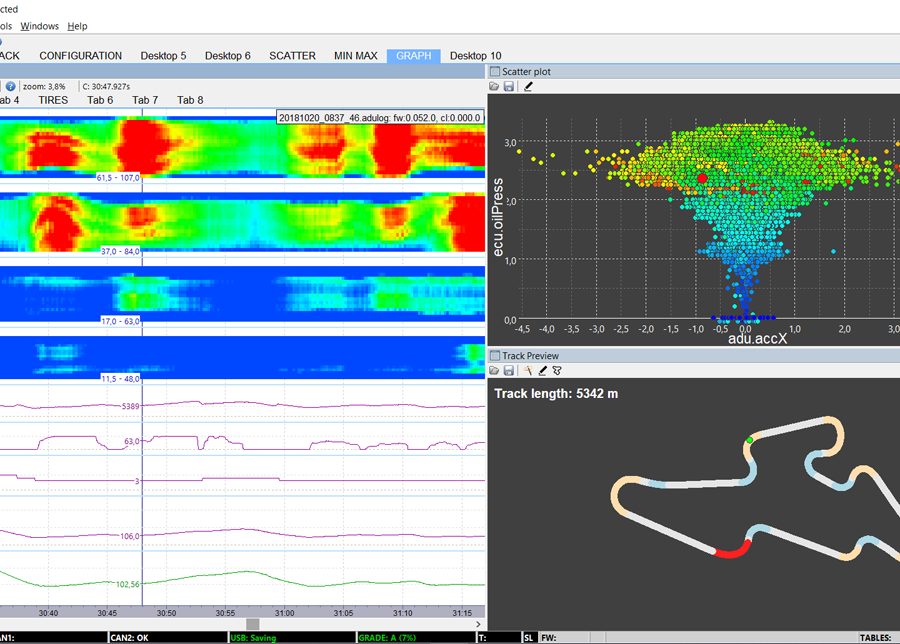Click the 31:00 mark on time axis
Image resolution: width=900 pixels, height=644 pixels.
[x=284, y=612]
